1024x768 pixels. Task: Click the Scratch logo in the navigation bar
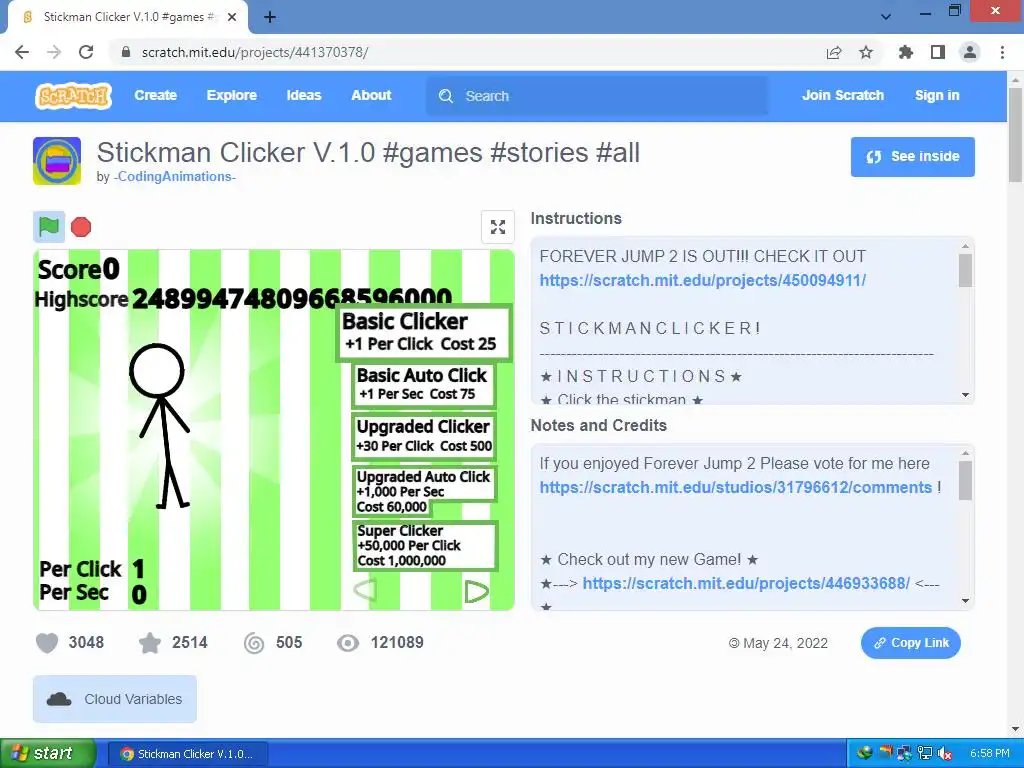(73, 96)
